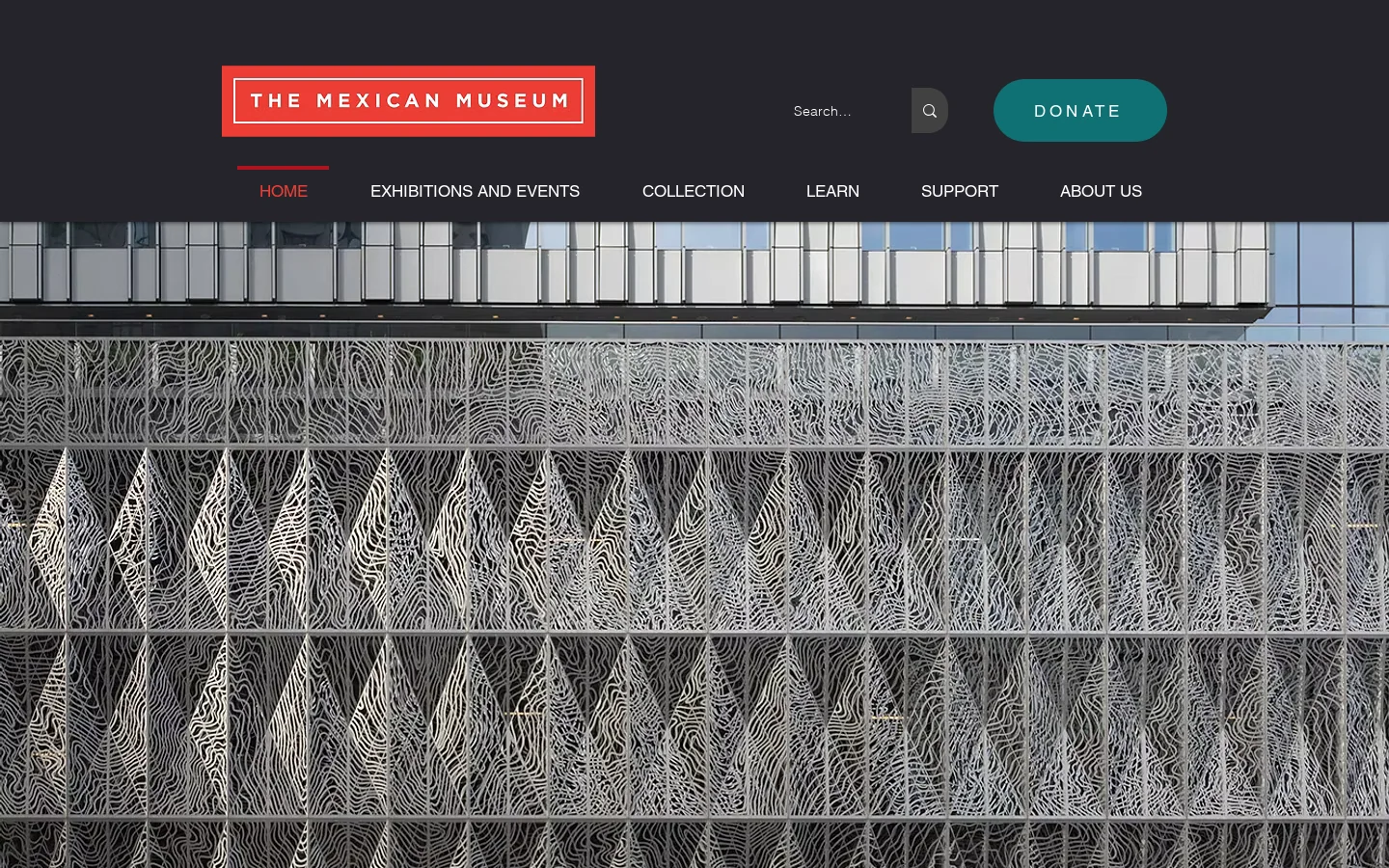Go to the Collection page
Image resolution: width=1389 pixels, height=868 pixels.
tap(694, 191)
